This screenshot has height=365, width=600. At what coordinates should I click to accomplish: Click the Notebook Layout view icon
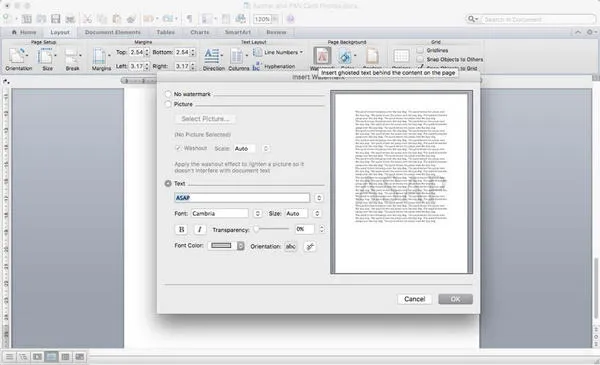tap(65, 357)
